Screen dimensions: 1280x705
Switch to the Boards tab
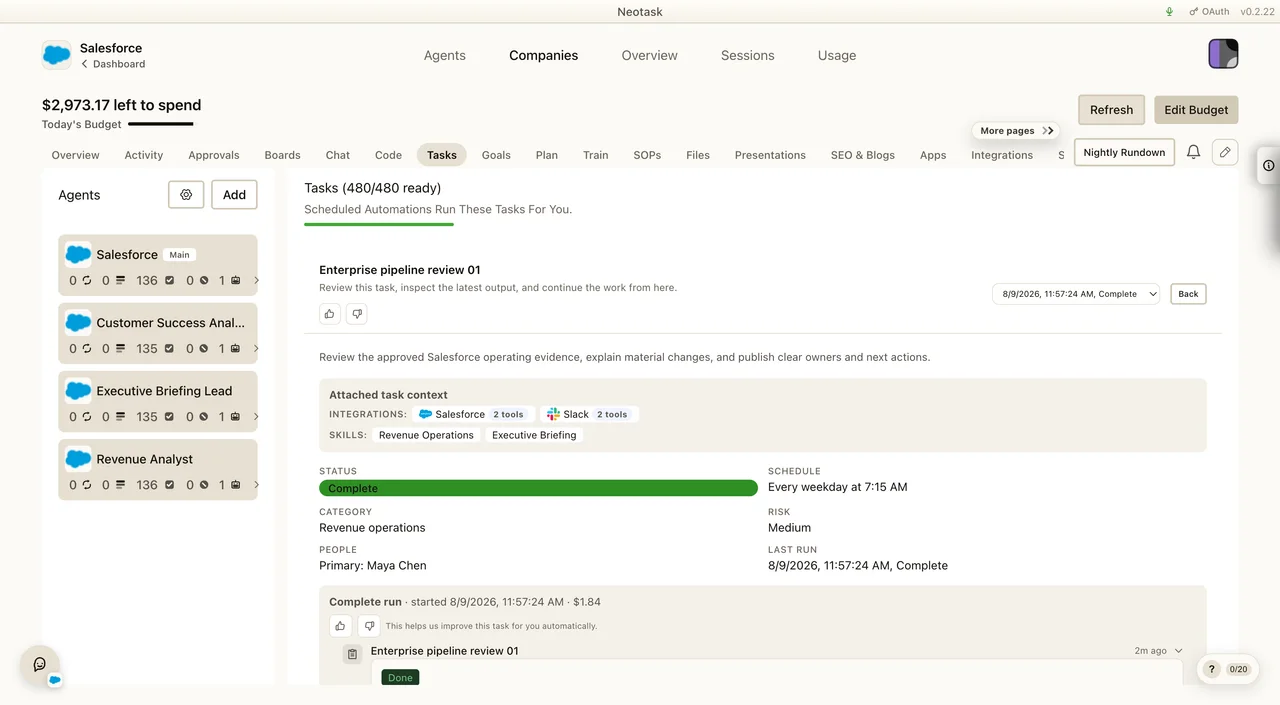click(x=283, y=155)
